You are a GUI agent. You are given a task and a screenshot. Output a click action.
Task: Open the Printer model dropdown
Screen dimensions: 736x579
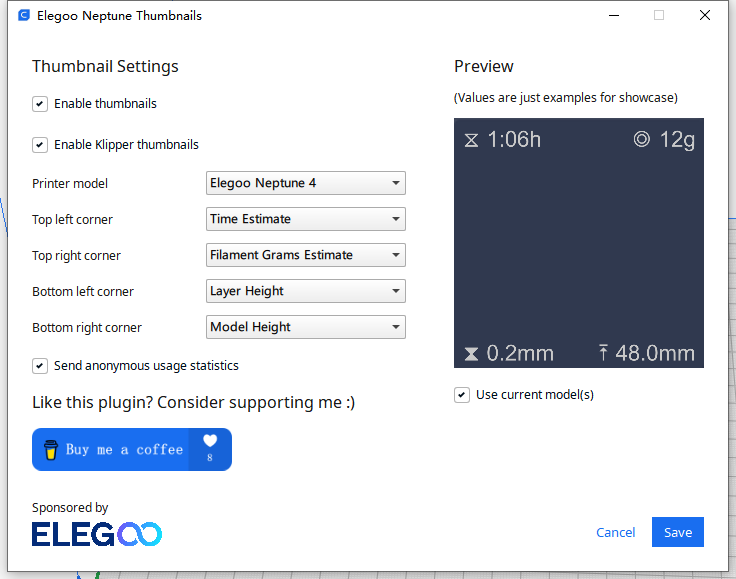[305, 183]
